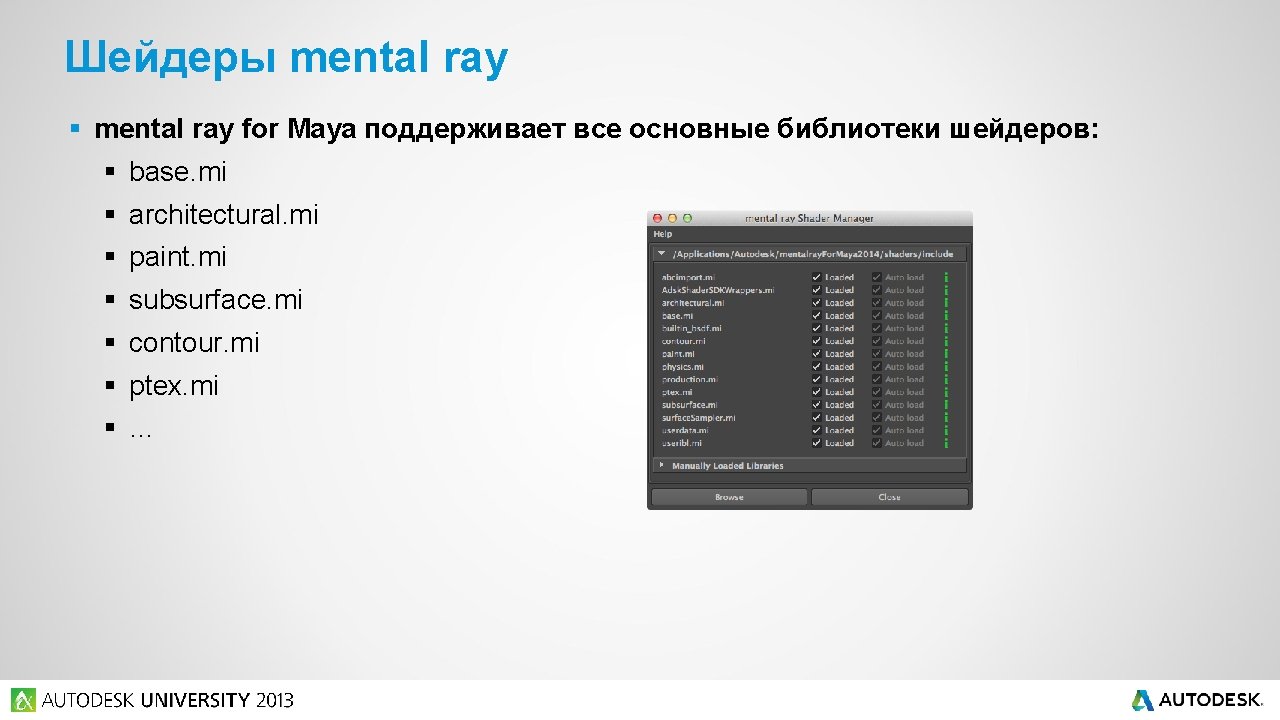Click the red close window button
This screenshot has width=1280, height=720.
click(657, 218)
